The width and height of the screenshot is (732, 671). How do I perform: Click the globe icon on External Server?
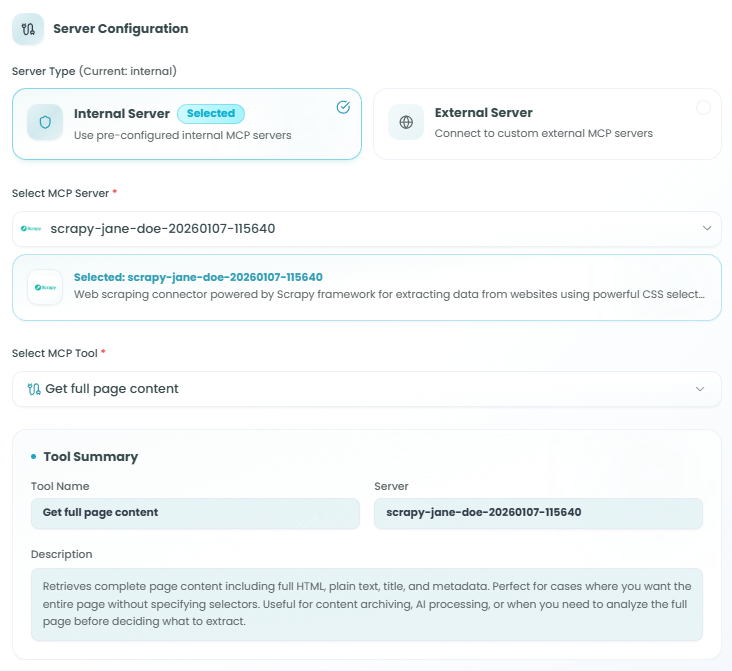[x=406, y=123]
